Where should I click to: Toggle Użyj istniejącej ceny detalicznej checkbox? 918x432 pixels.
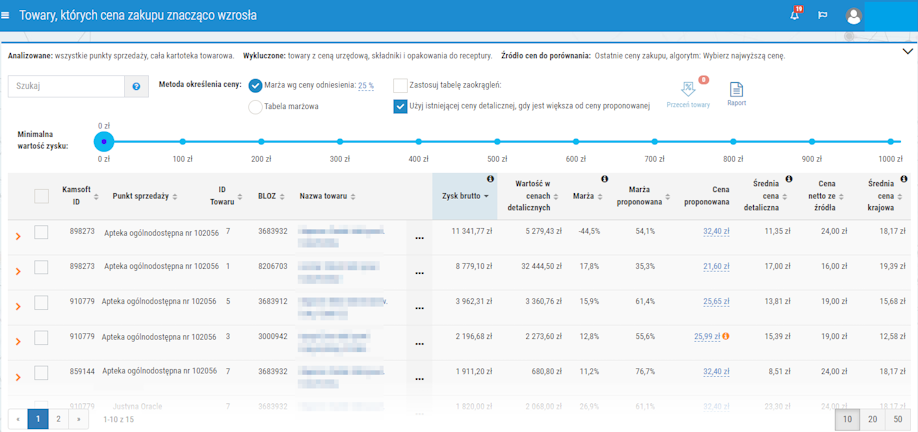point(400,106)
